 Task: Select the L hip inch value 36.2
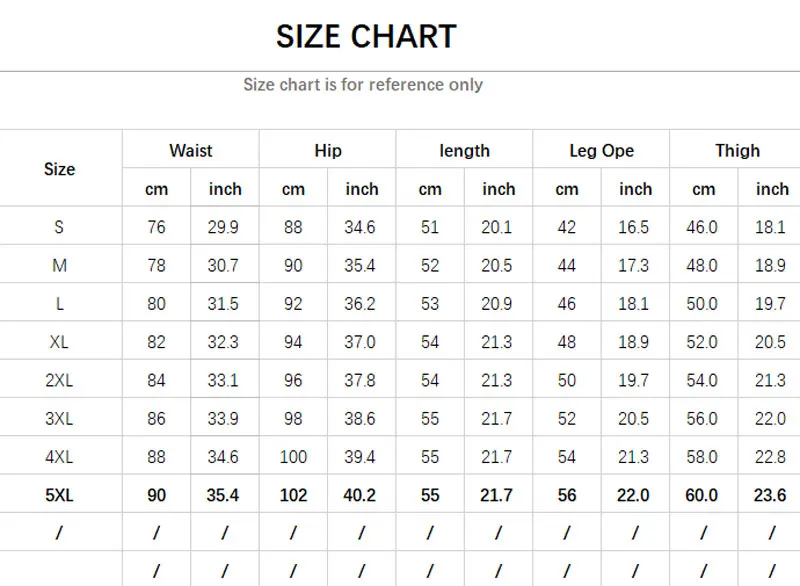point(361,304)
